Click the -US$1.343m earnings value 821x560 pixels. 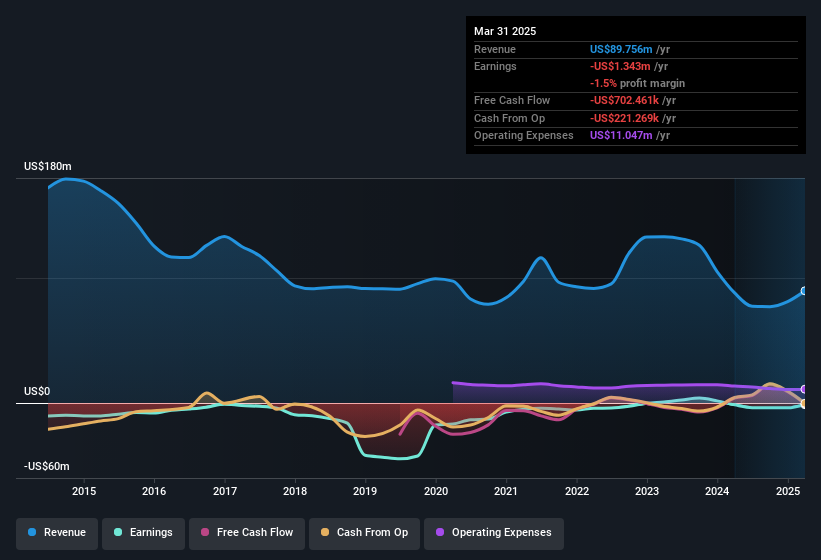point(620,66)
